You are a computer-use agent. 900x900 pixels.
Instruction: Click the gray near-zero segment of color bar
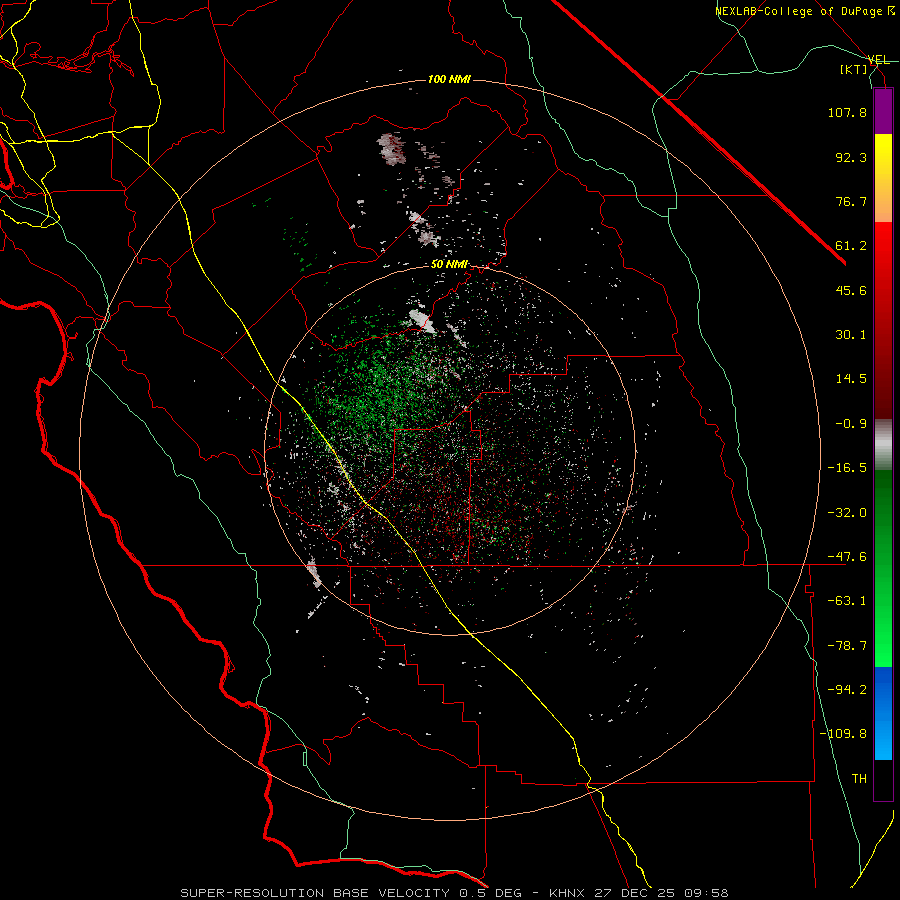883,445
